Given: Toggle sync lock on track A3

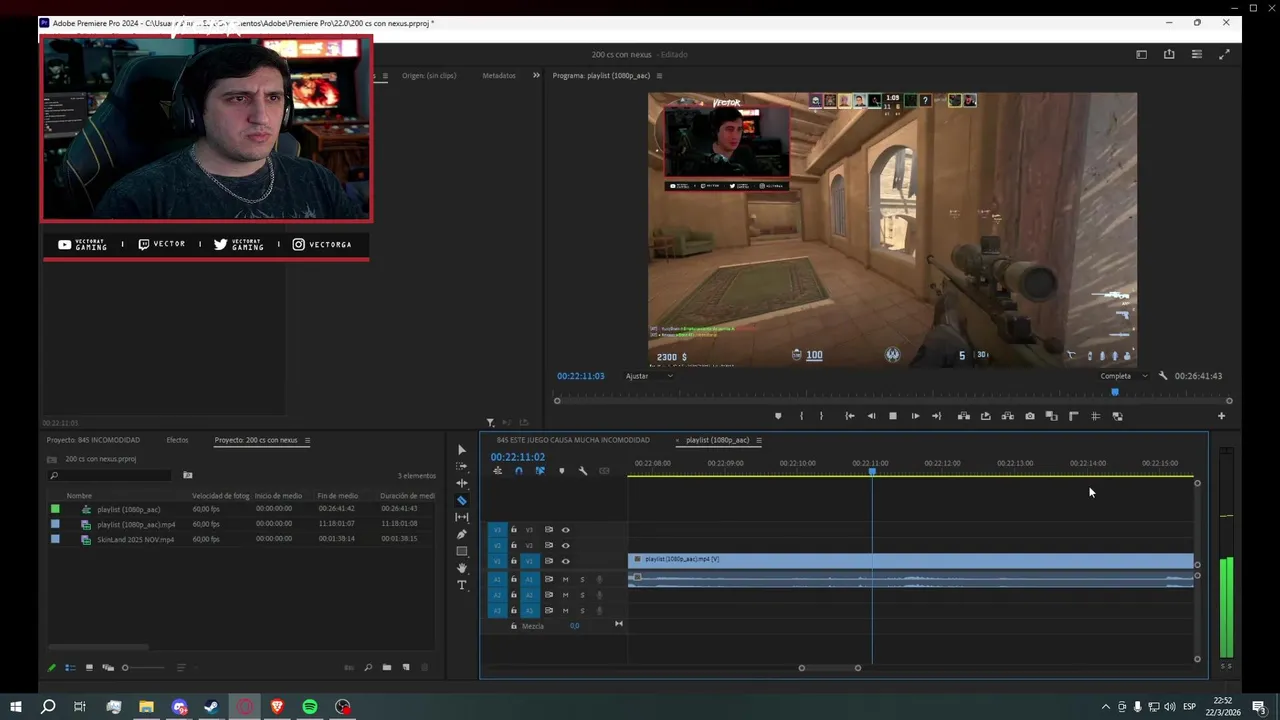Looking at the screenshot, I should [x=548, y=610].
